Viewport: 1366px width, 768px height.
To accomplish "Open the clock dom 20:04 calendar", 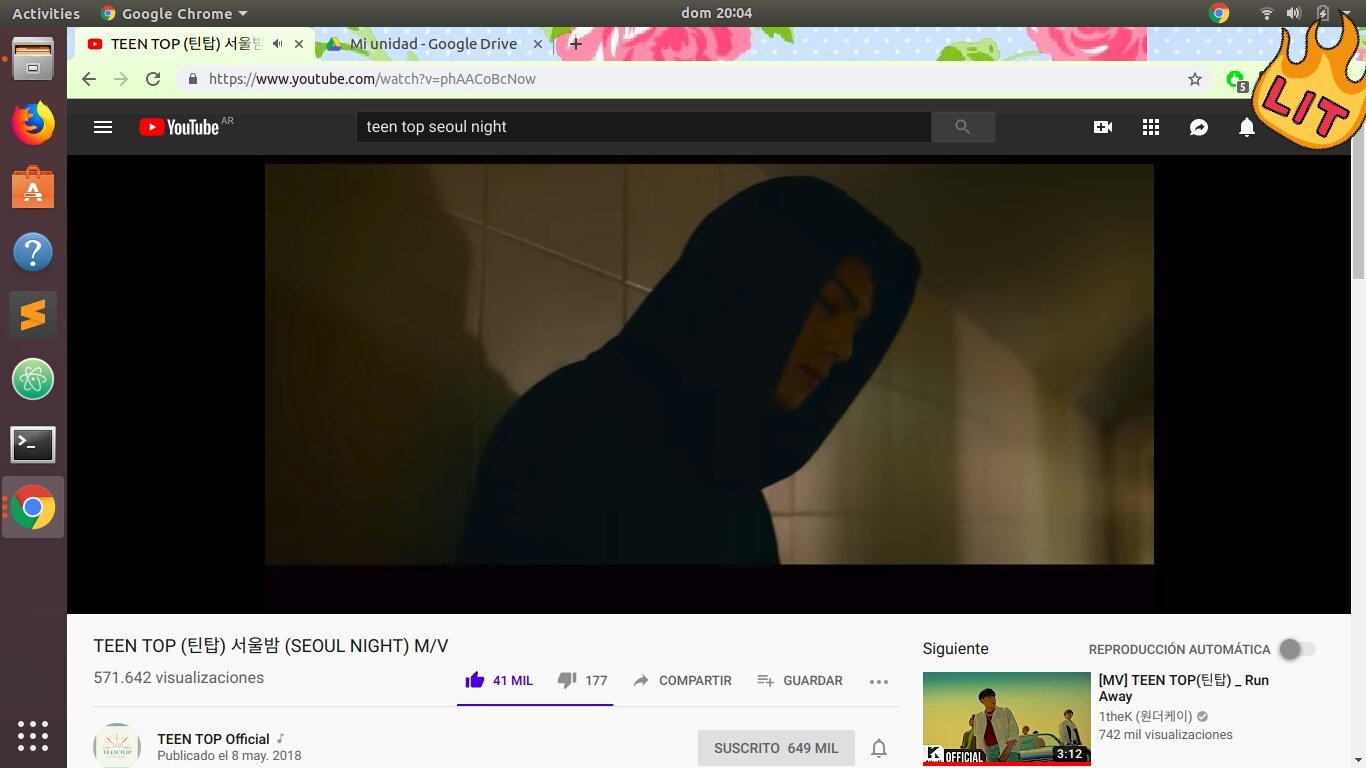I will (715, 13).
